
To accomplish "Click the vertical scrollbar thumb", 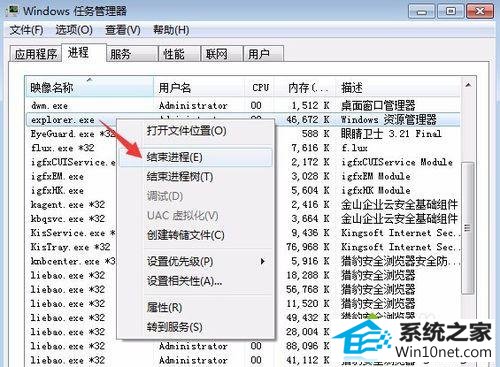I will 468,228.
